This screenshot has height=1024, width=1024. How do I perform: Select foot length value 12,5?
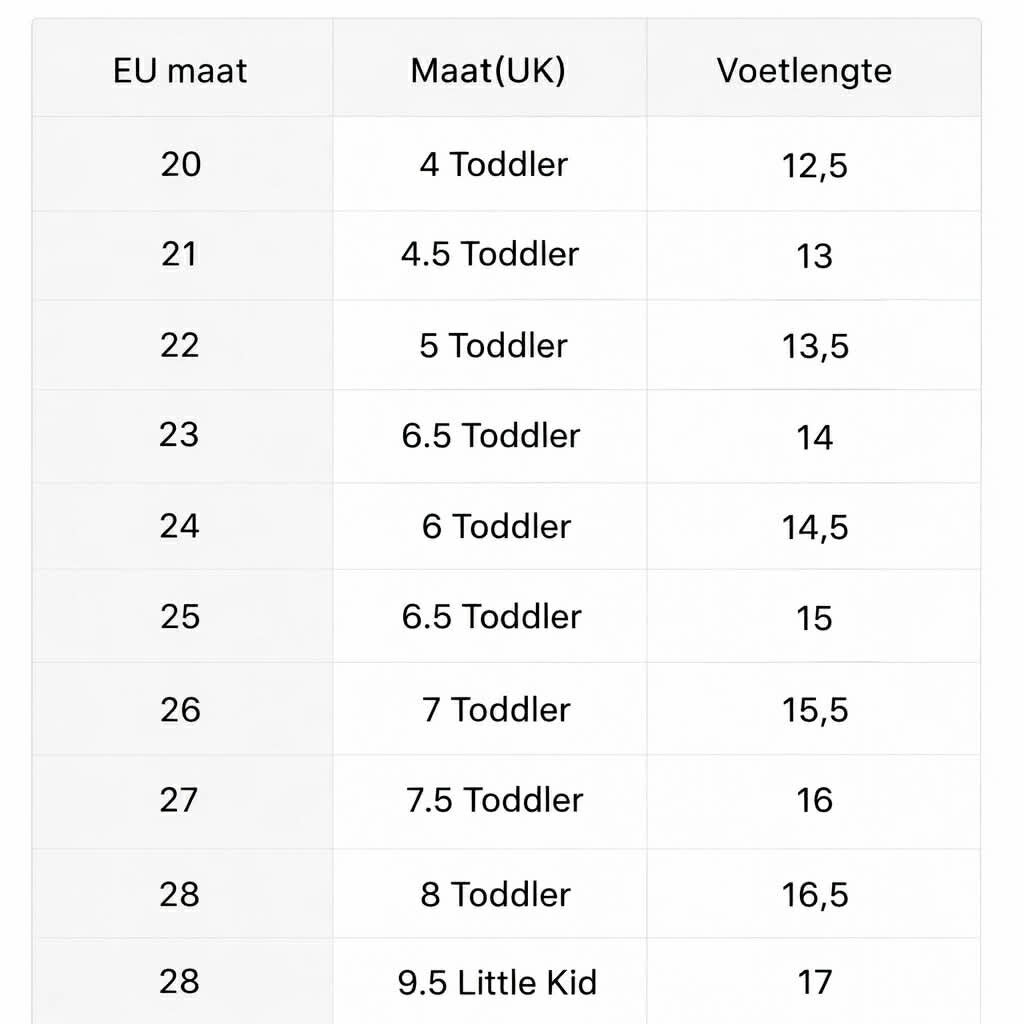(814, 166)
